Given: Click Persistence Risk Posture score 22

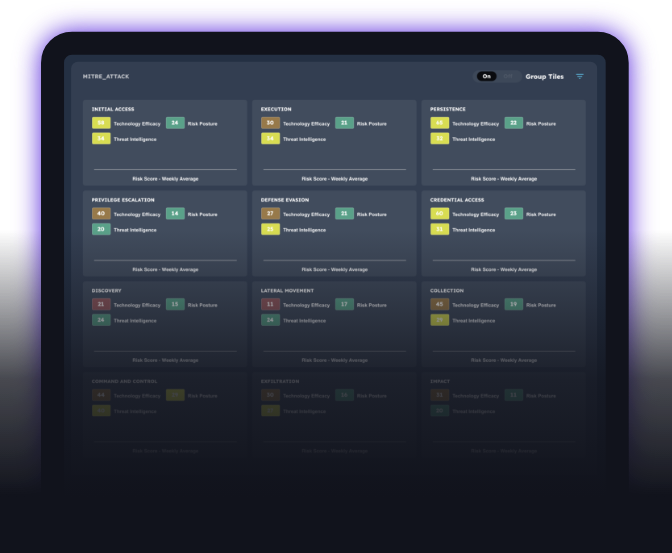Looking at the screenshot, I should tap(513, 123).
